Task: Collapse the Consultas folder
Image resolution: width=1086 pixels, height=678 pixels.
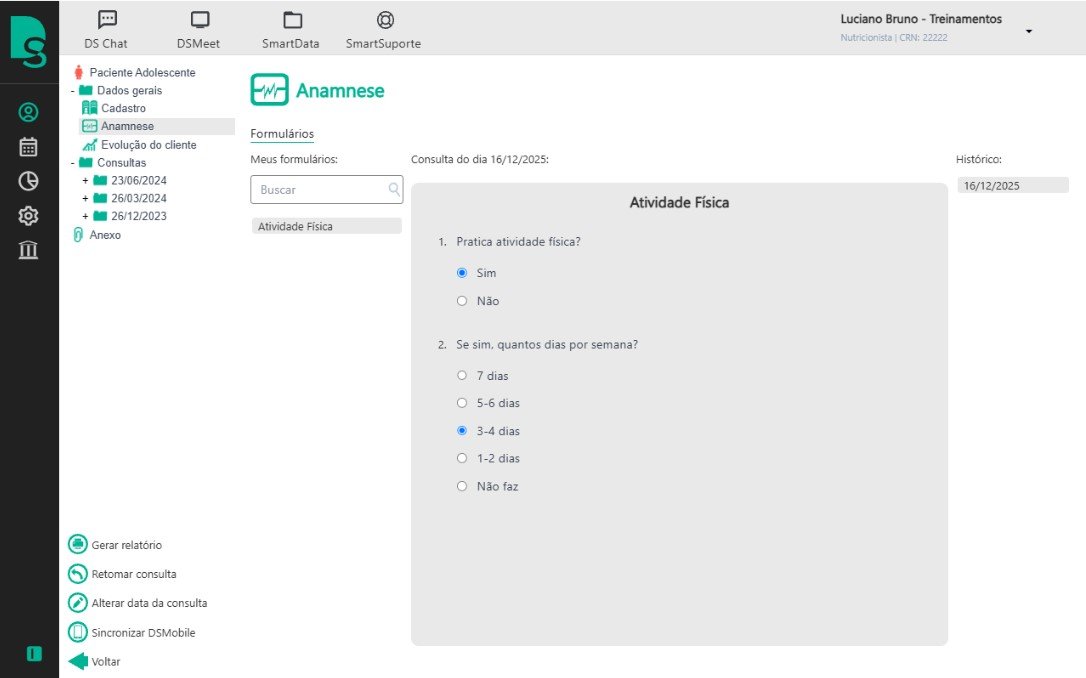Action: tap(73, 163)
